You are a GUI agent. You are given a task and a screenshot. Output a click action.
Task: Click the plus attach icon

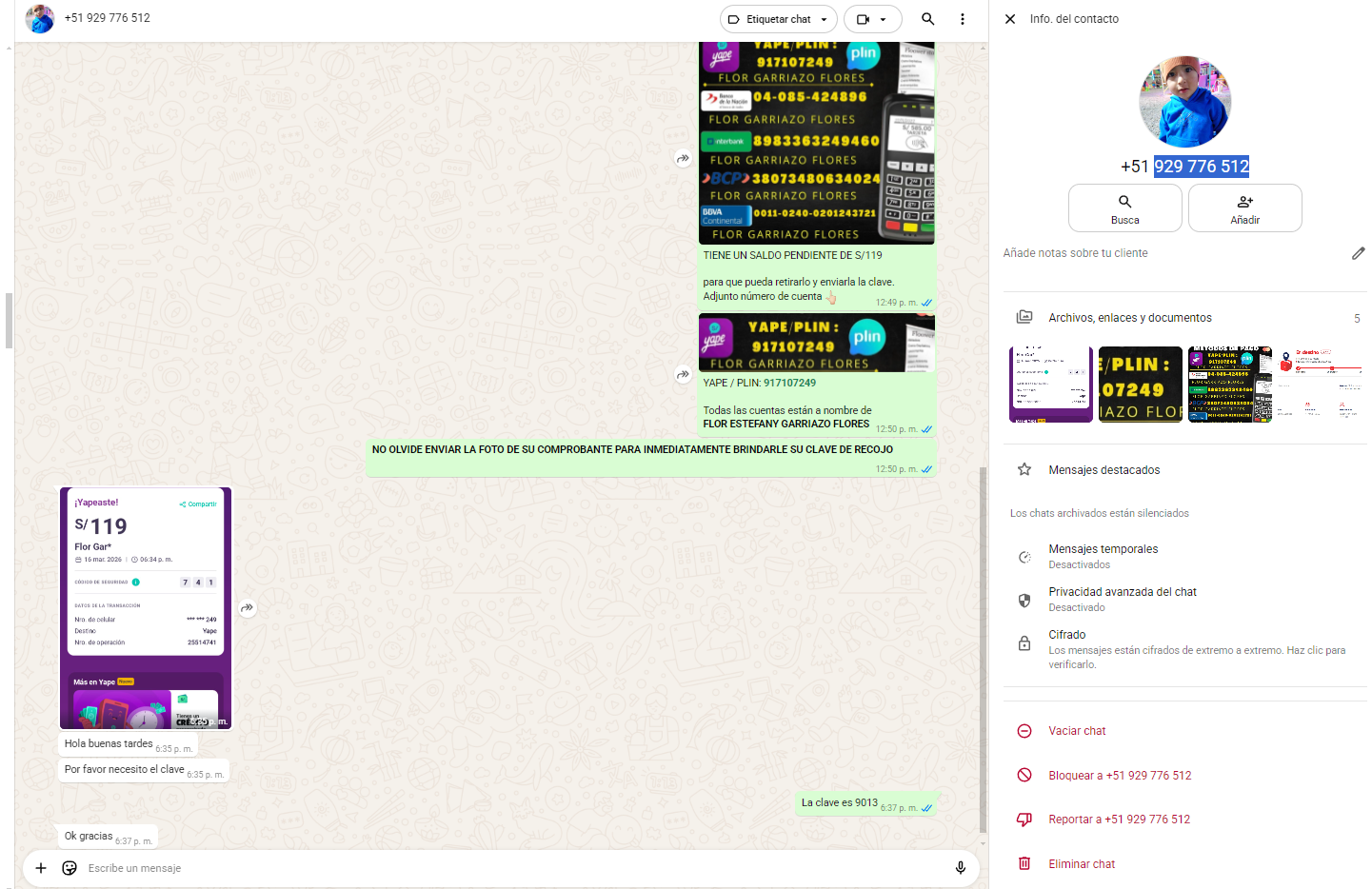click(x=41, y=868)
